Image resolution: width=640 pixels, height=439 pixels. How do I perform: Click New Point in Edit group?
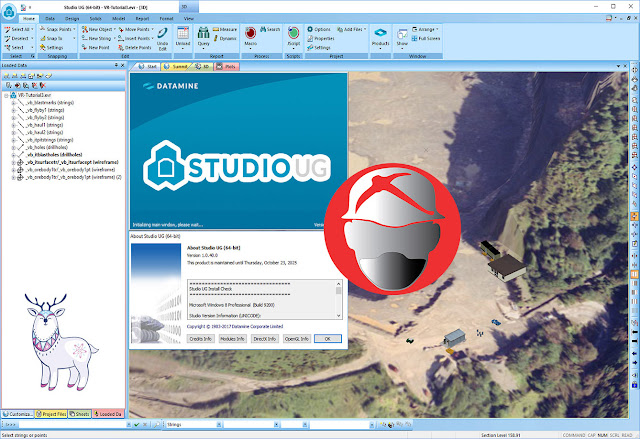coord(96,47)
